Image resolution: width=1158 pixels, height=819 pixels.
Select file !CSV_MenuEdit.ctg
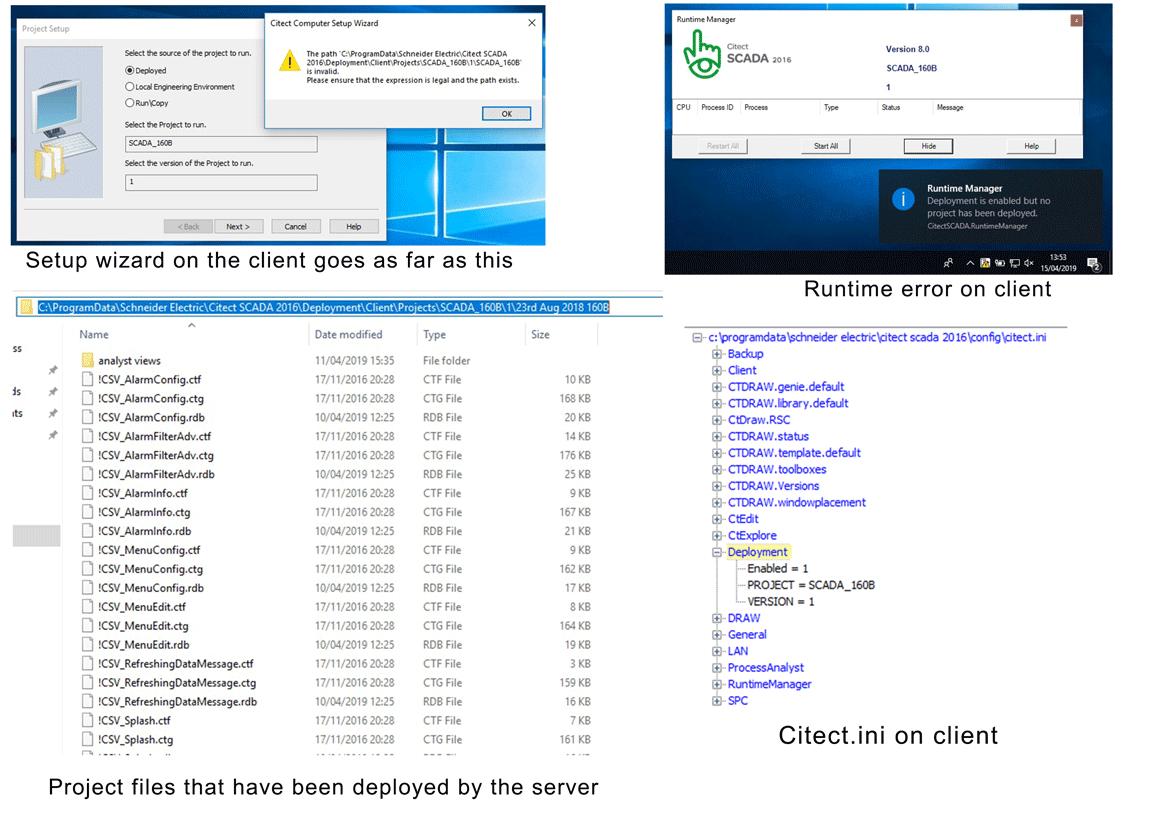coord(143,626)
